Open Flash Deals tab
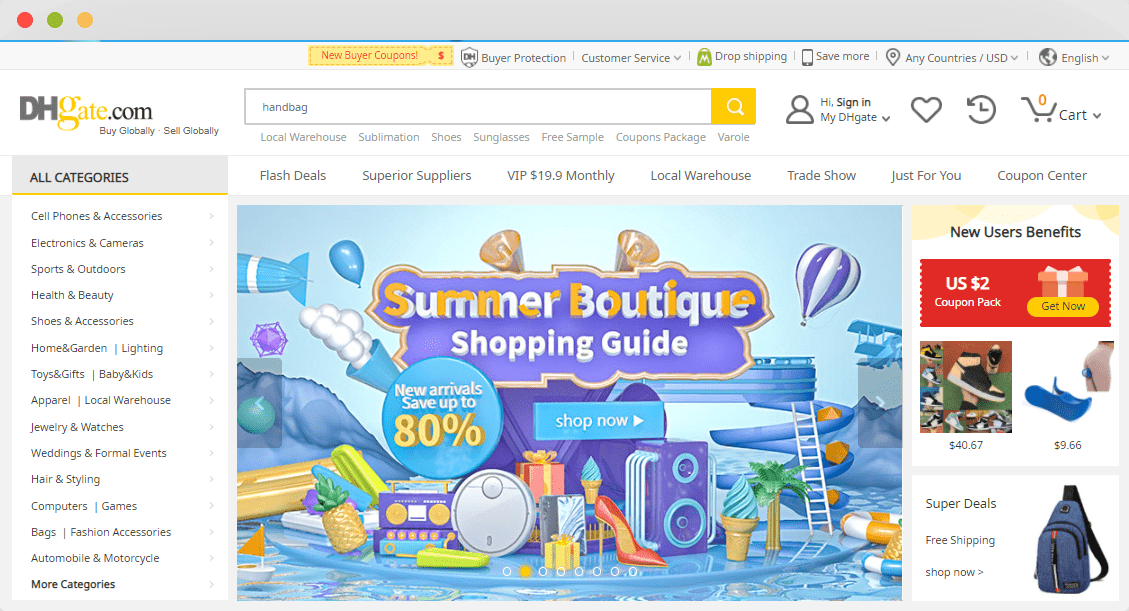Image resolution: width=1129 pixels, height=611 pixels. click(292, 176)
